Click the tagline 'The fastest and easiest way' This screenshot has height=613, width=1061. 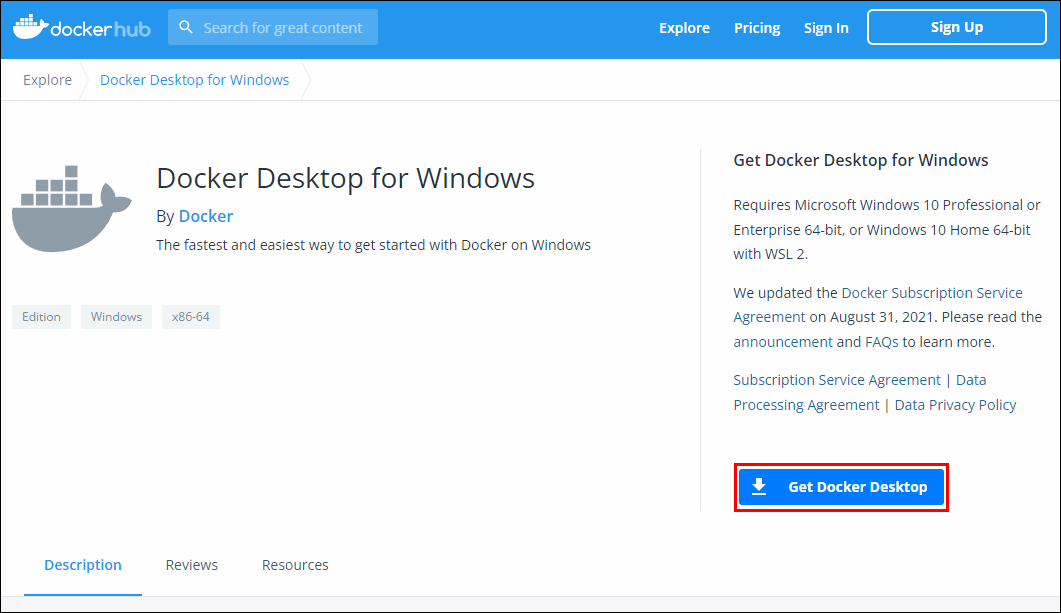click(x=373, y=245)
